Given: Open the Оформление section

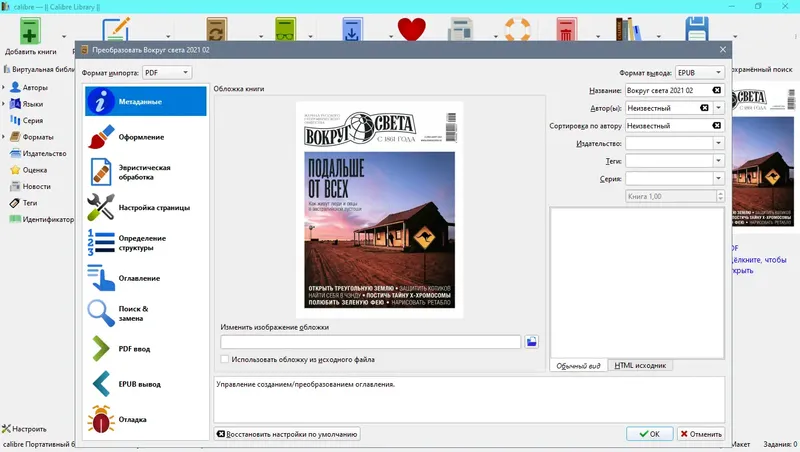Looking at the screenshot, I should tap(146, 137).
